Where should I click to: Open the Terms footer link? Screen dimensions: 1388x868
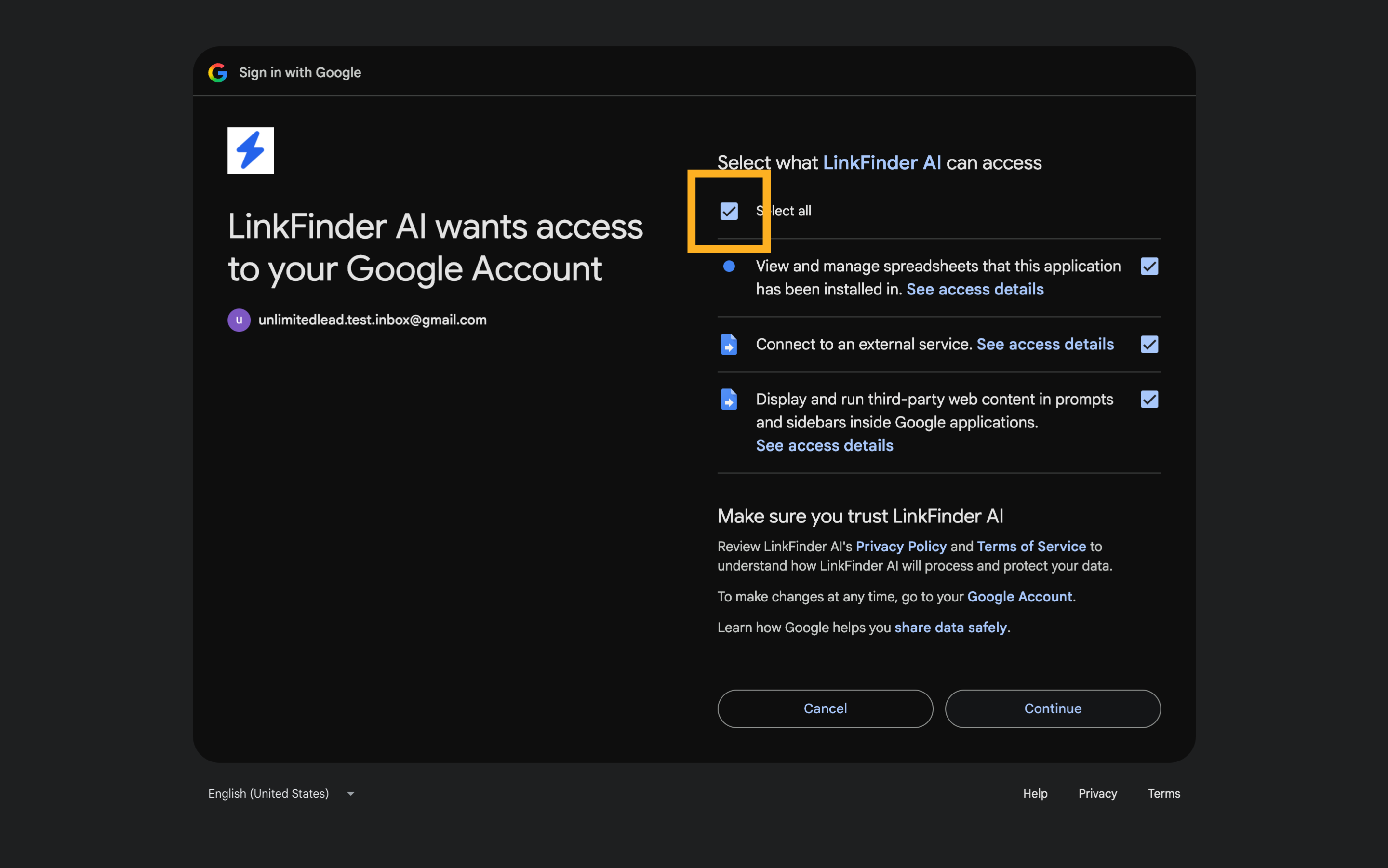[1163, 793]
